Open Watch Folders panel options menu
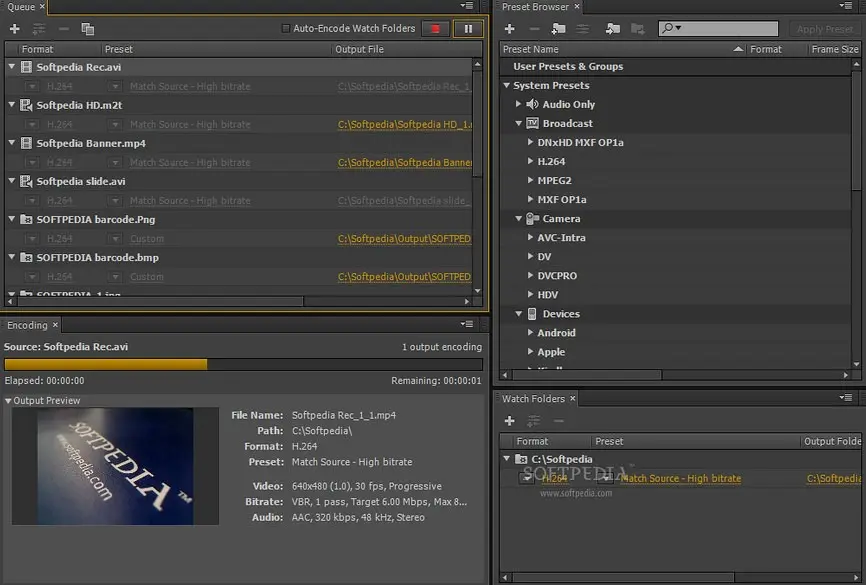The width and height of the screenshot is (866, 585). (x=846, y=398)
